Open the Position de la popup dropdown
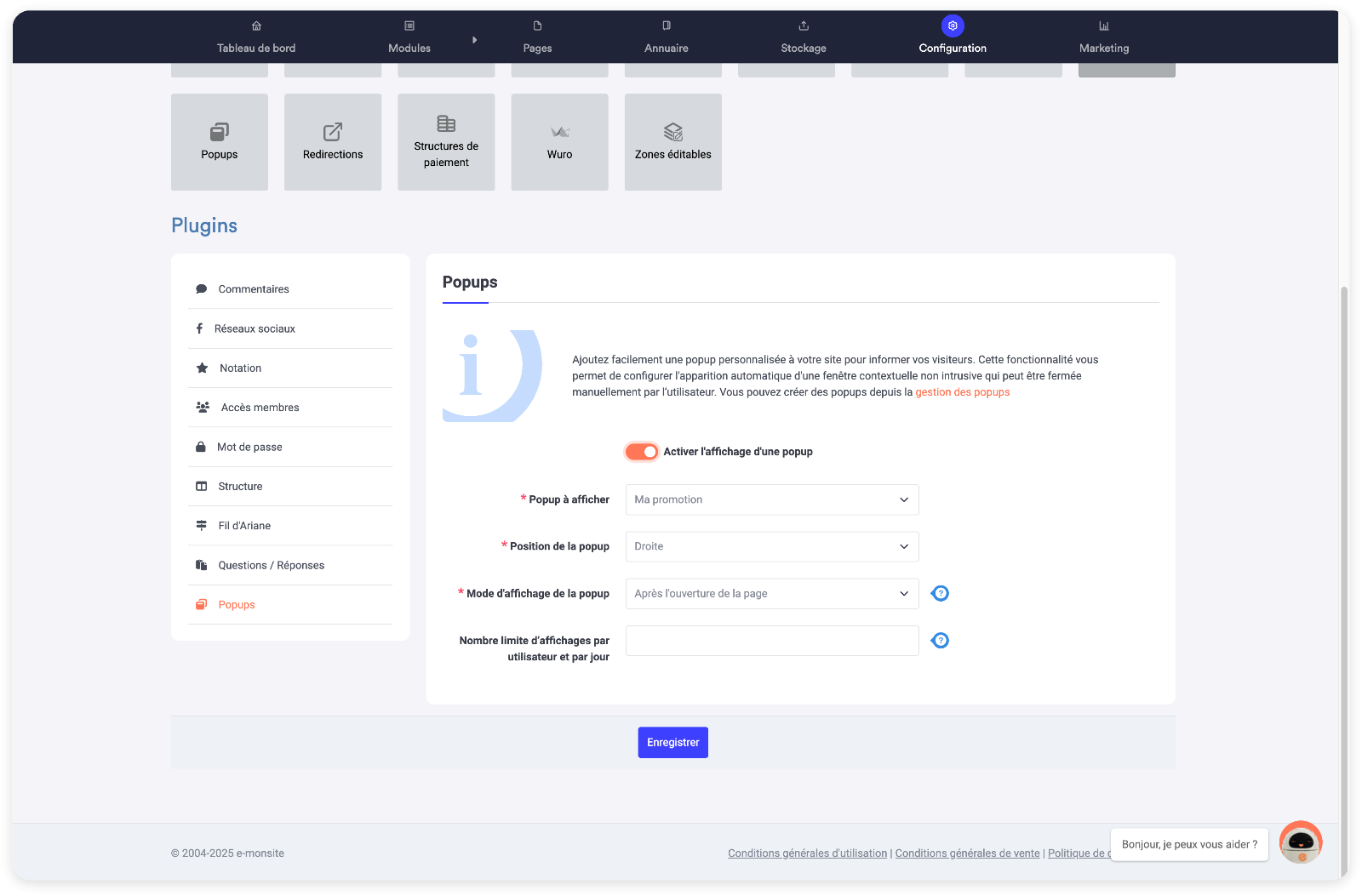This screenshot has height=896, width=1362. (x=772, y=546)
